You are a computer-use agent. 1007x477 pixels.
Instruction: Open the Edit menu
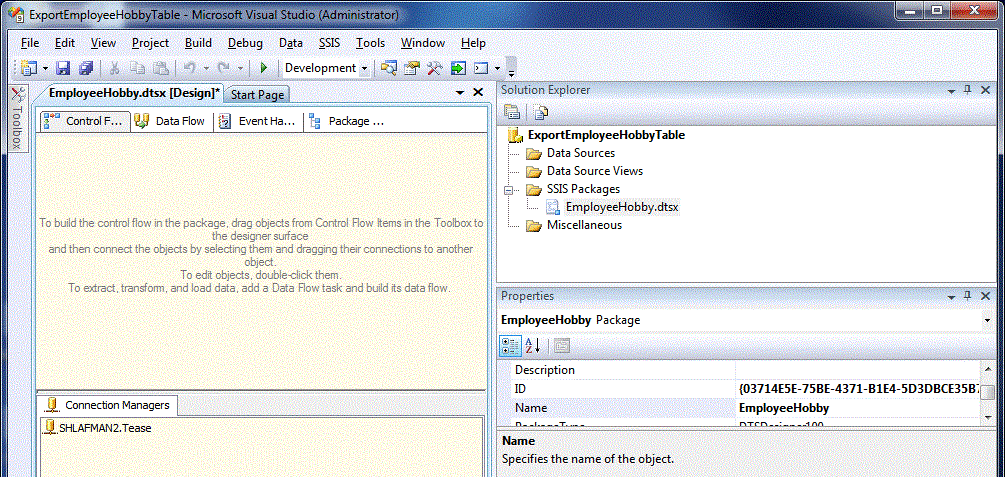[x=65, y=43]
